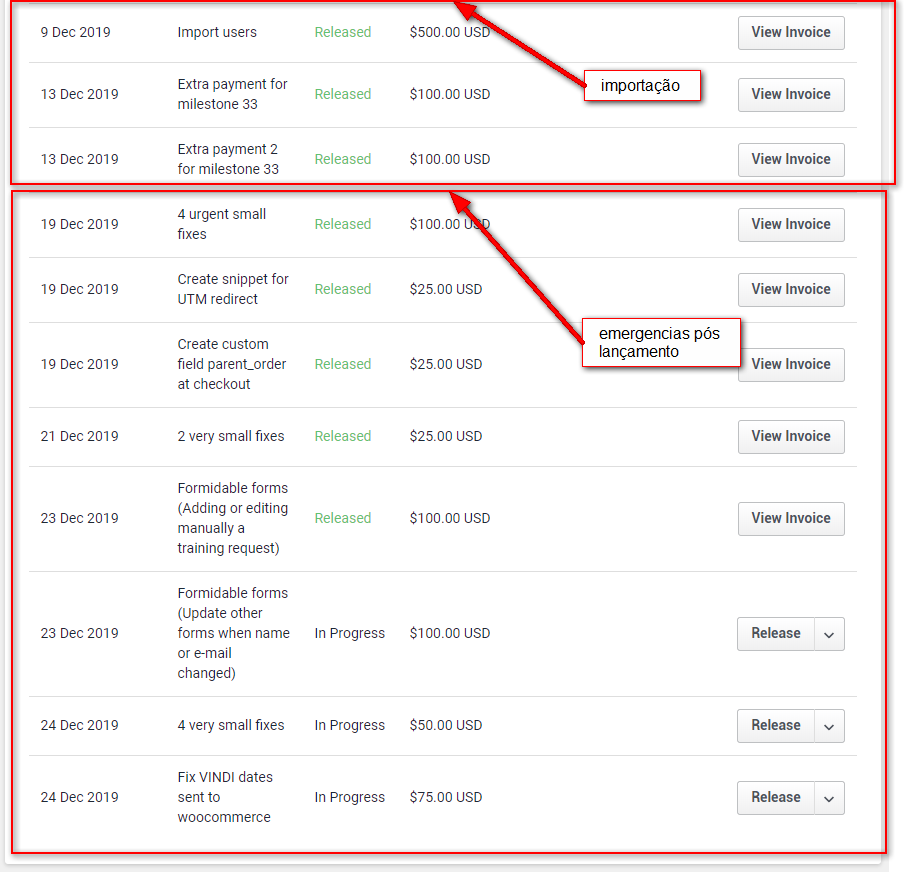906x872 pixels.
Task: Release payment for Fix VINDI dates
Action: coord(776,797)
